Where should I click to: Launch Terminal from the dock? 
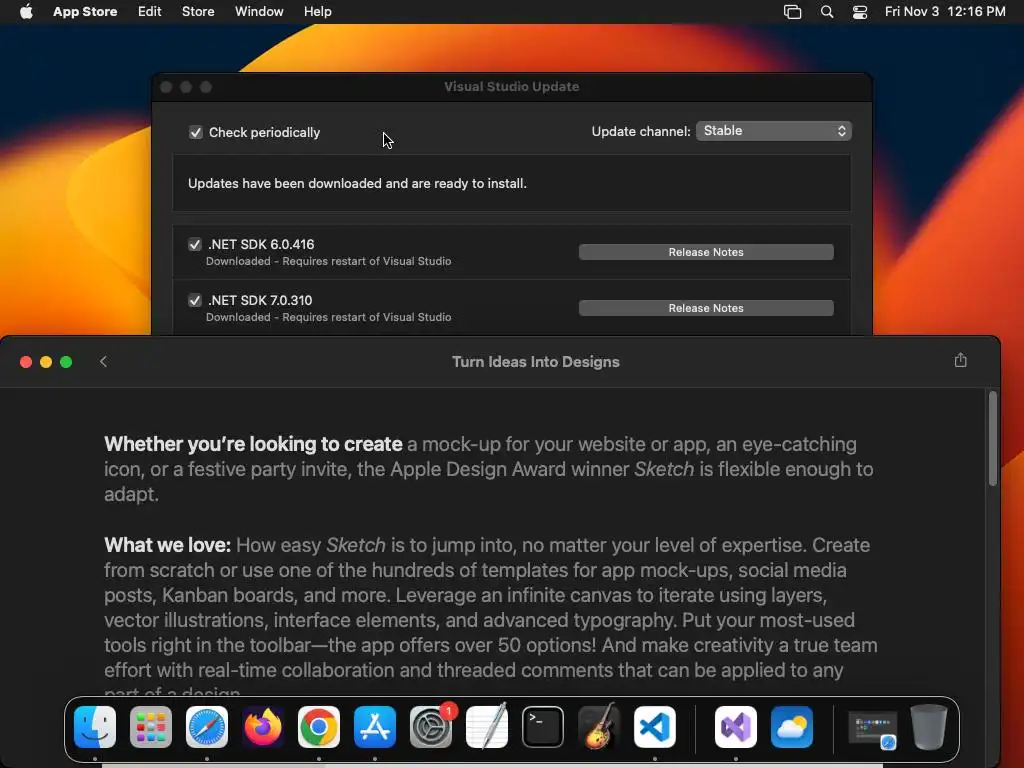pyautogui.click(x=543, y=727)
